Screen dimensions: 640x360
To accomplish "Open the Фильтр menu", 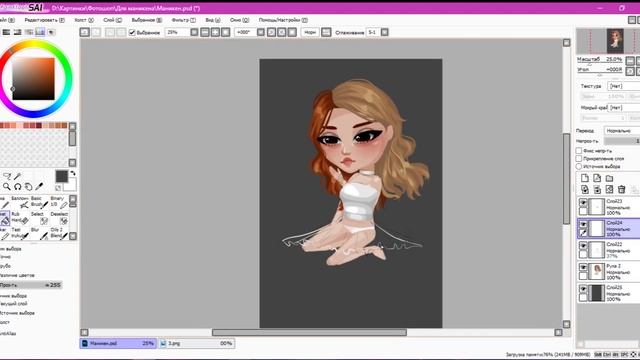I will [x=183, y=20].
